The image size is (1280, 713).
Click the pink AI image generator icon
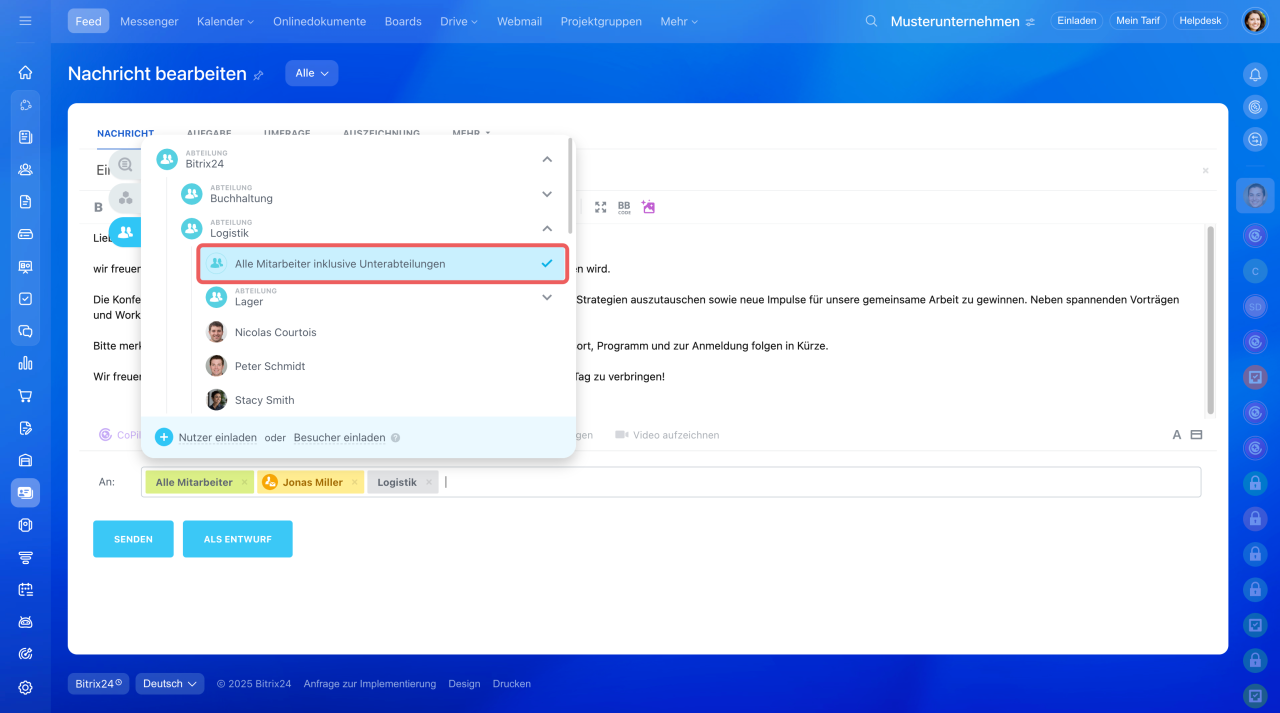point(648,207)
